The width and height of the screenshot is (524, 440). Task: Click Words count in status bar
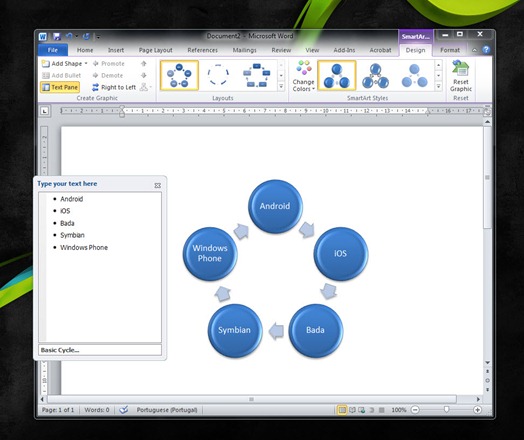coord(97,410)
